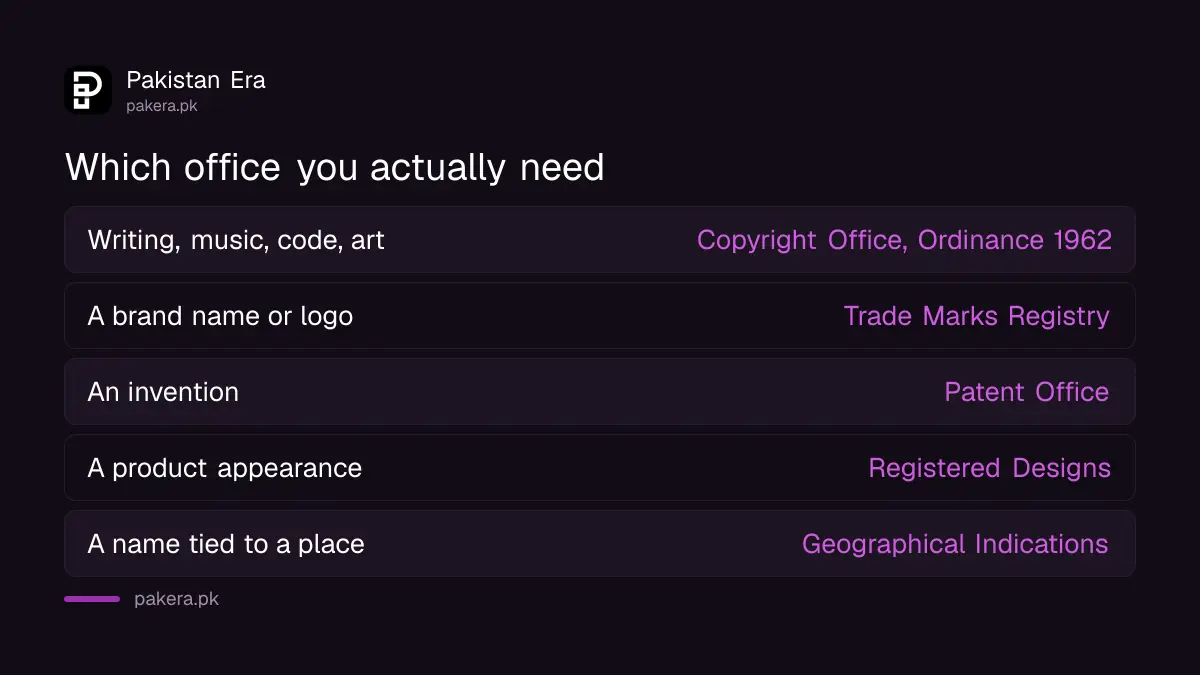Click the 'Patent Office' label
1200x675 pixels.
coord(1027,392)
